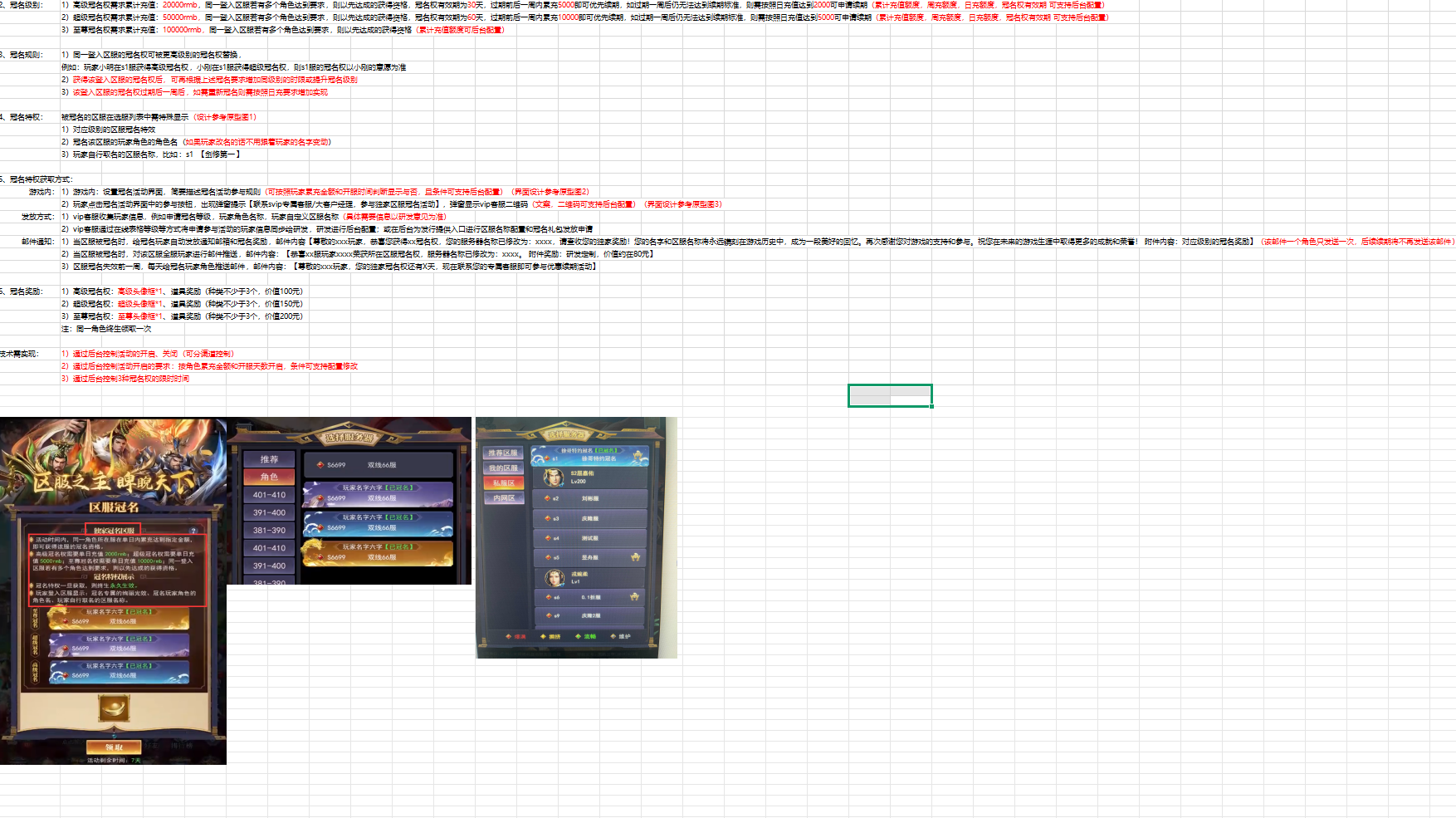Select the s2 server row
1456x818 pixels.
(589, 498)
